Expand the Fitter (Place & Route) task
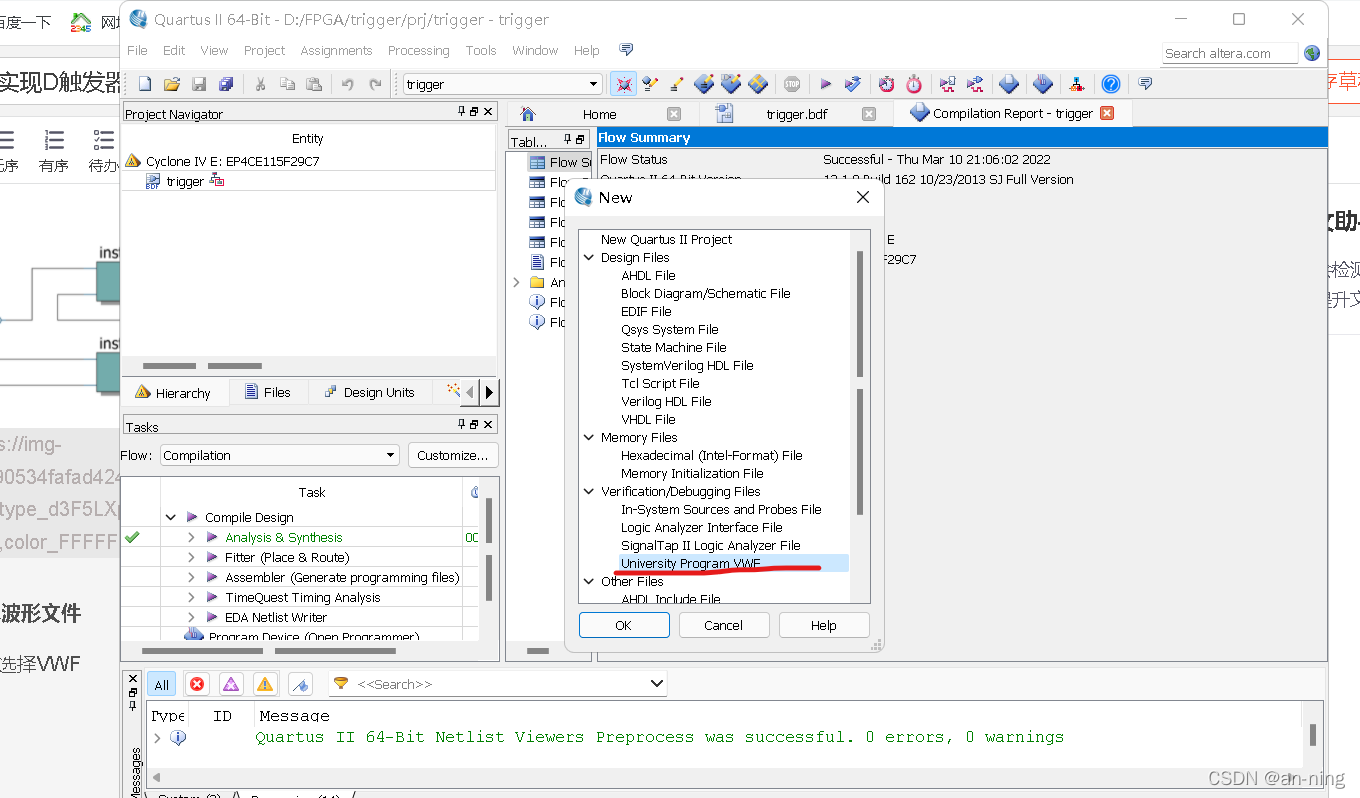 (x=191, y=557)
